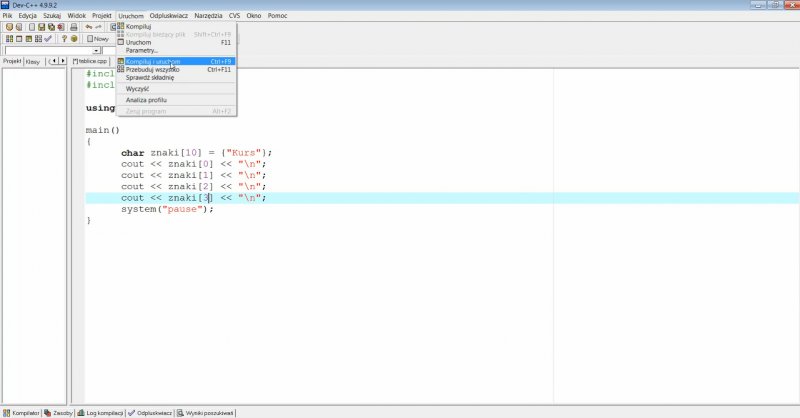
Task: Choose "Przebuduj wszystko" from Uruchom menu
Action: [x=152, y=69]
